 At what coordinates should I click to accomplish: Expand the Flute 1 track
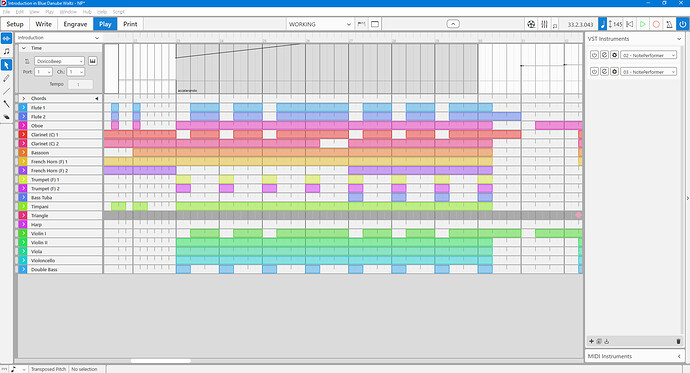click(23, 107)
